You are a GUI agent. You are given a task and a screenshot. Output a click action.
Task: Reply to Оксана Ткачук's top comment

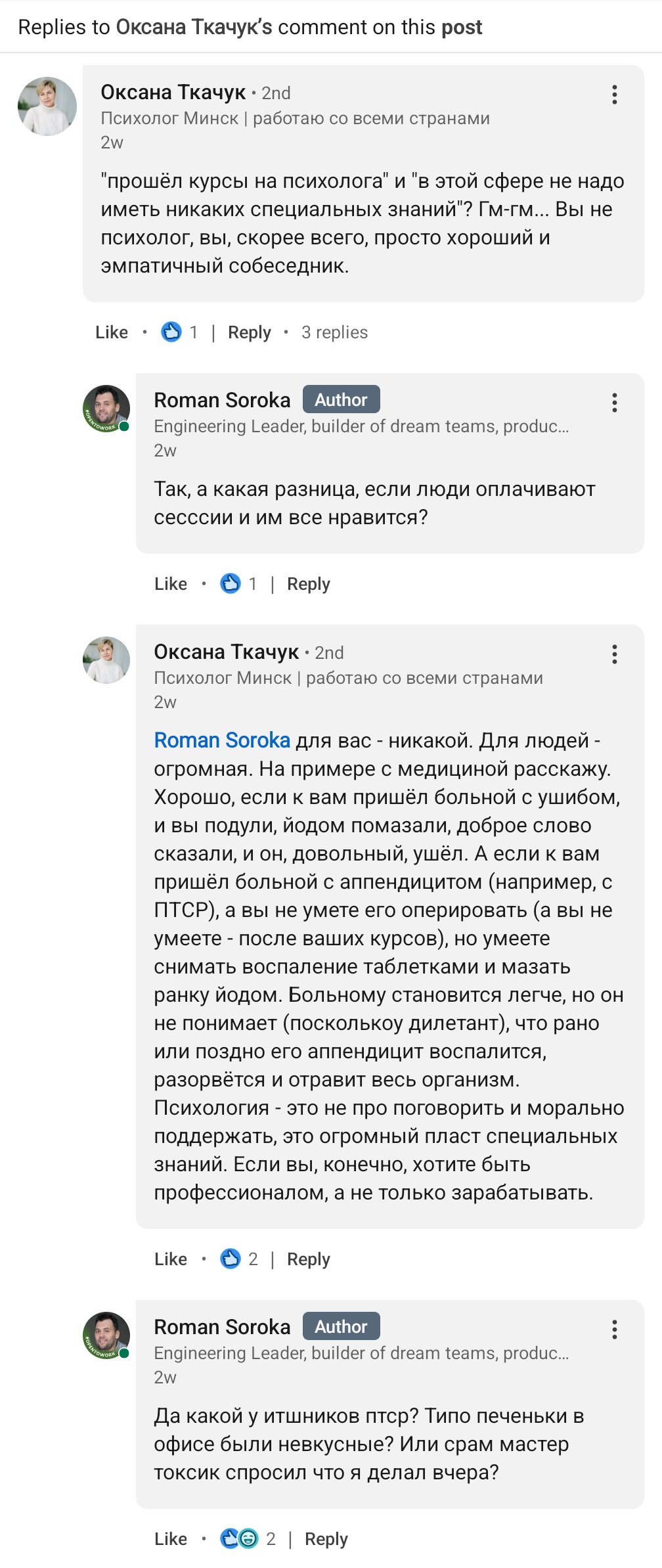249,332
